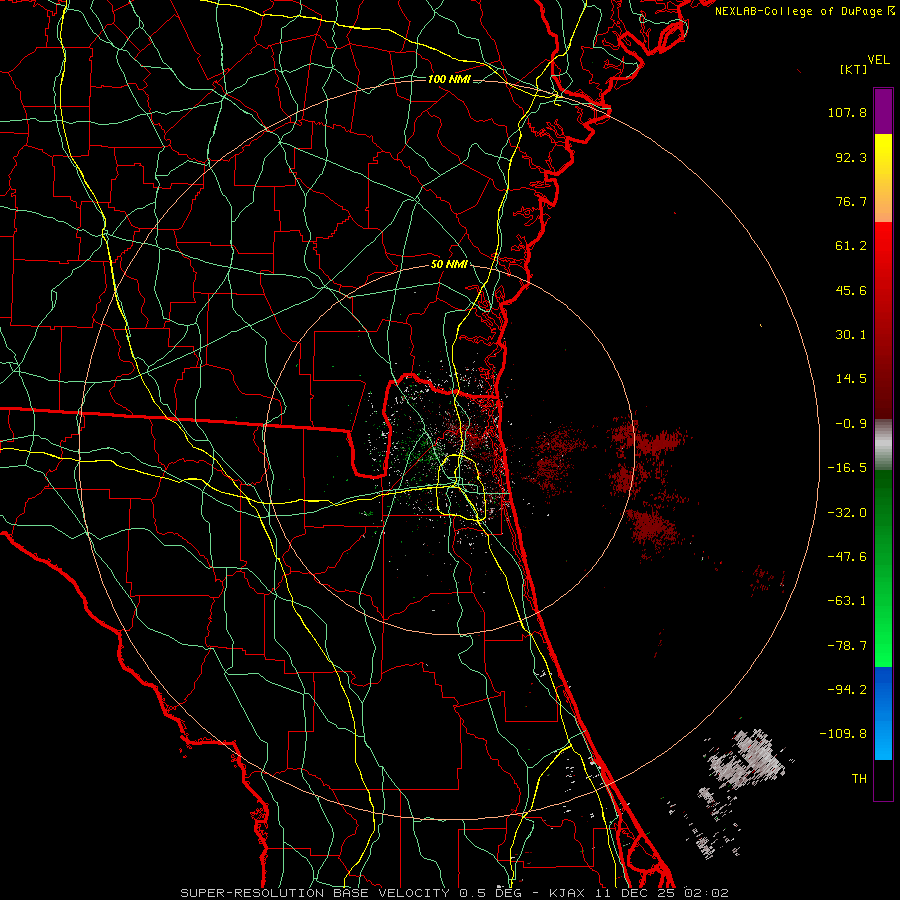Select the -94.2 scale value
900x900 pixels.
click(x=847, y=689)
